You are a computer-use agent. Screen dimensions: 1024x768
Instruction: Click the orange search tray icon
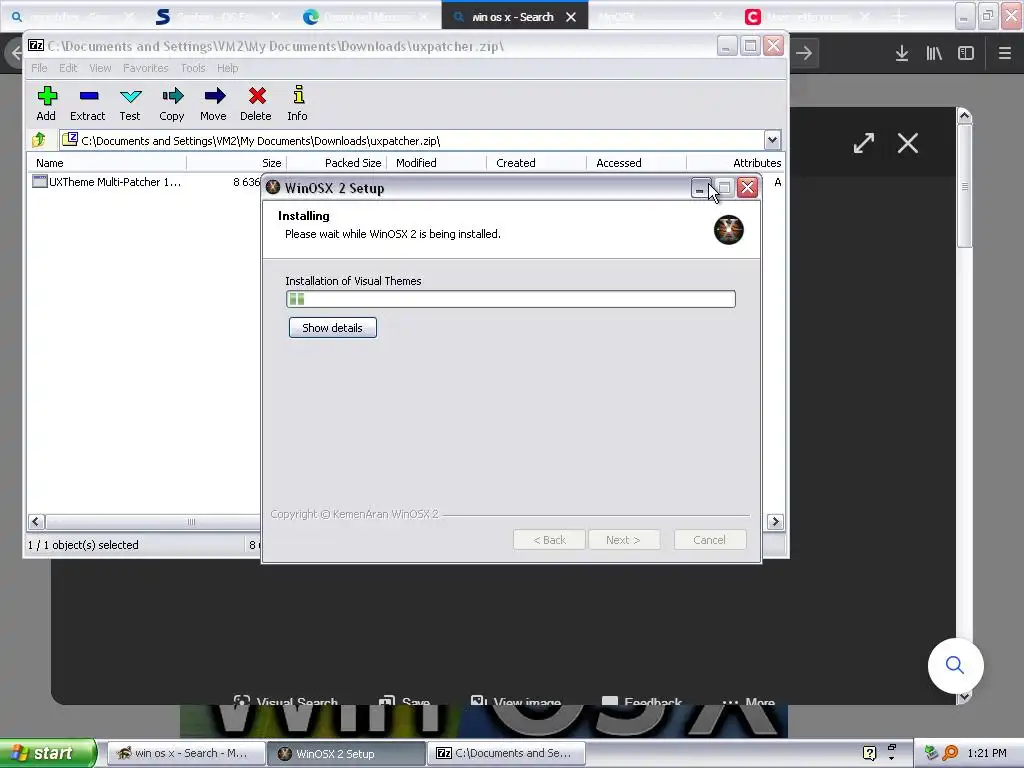pos(950,753)
